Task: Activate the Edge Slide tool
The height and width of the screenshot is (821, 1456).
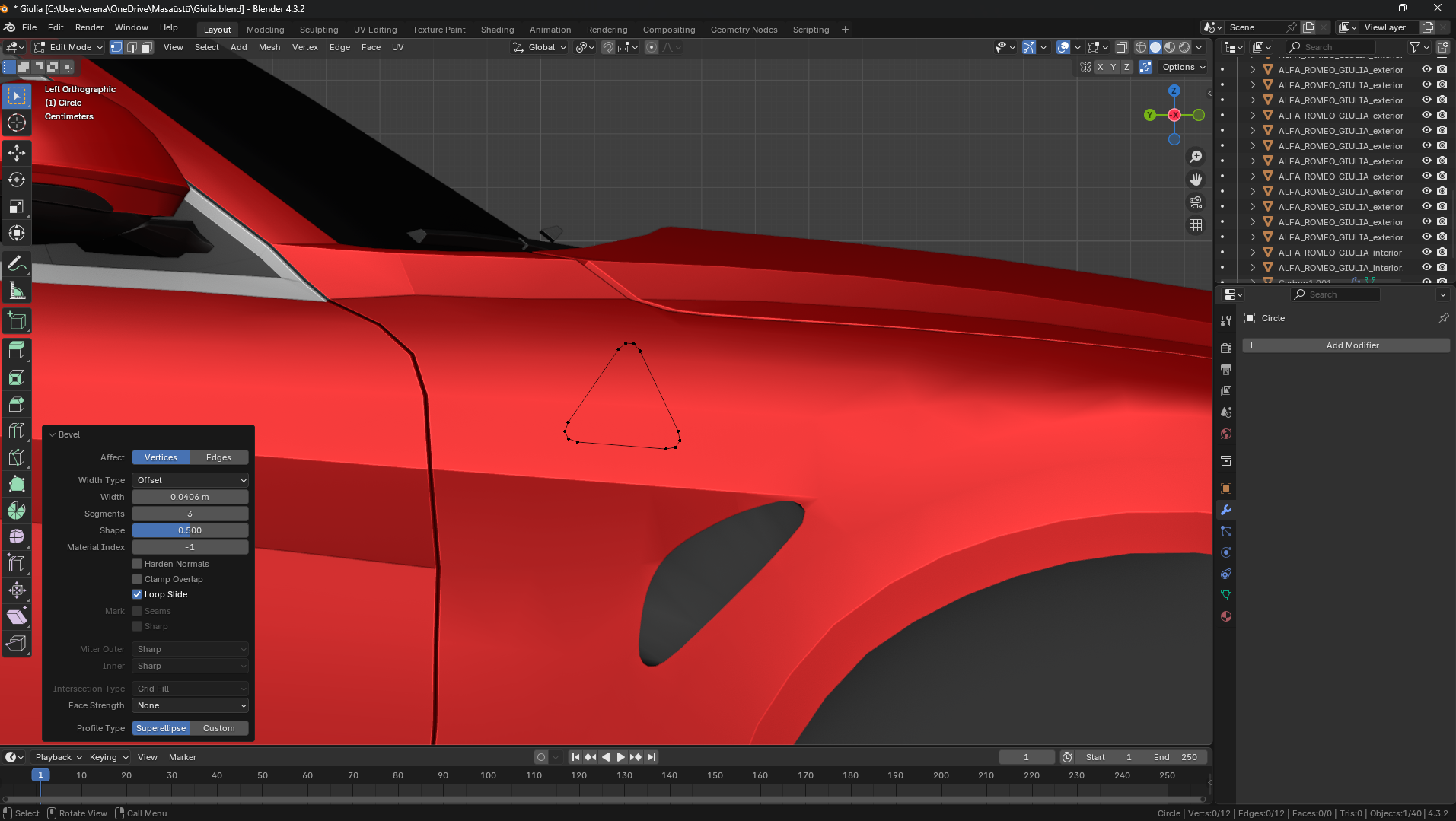Action: (17, 564)
